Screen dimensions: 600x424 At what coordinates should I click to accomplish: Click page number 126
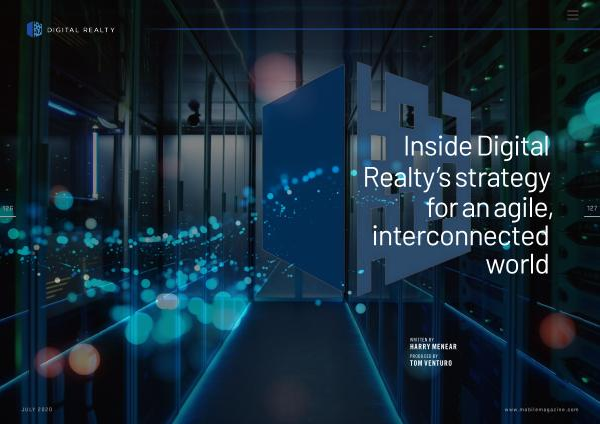point(8,209)
